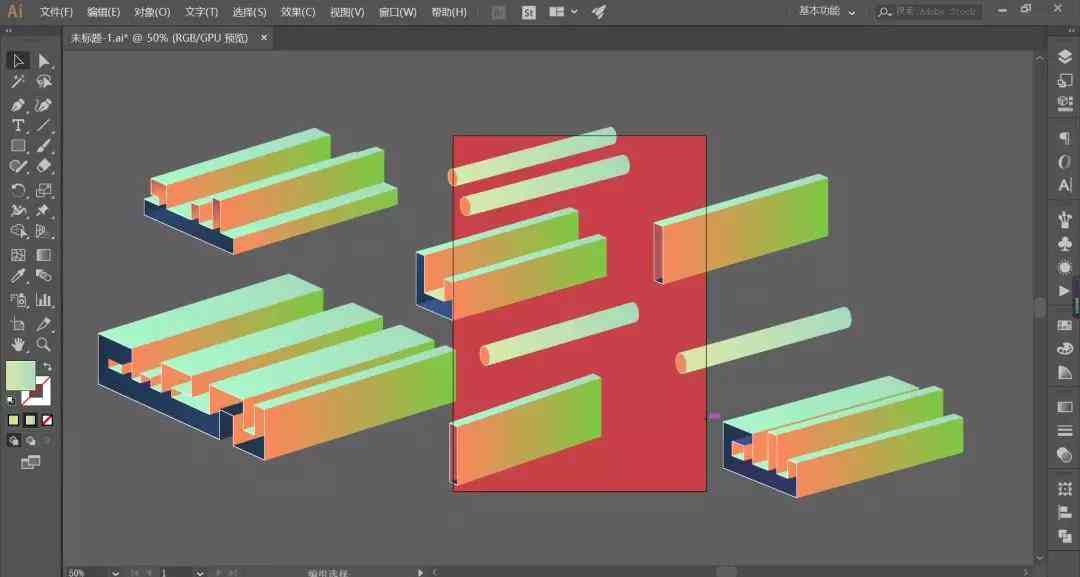
Task: Select the Width tool
Action: [18, 211]
